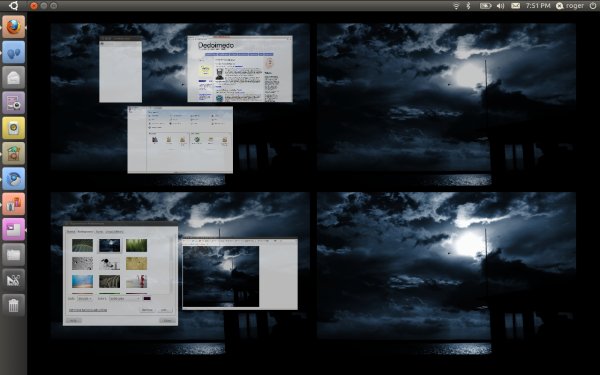This screenshot has width=600, height=375.
Task: Open the yellow launcher icon
Action: click(13, 128)
